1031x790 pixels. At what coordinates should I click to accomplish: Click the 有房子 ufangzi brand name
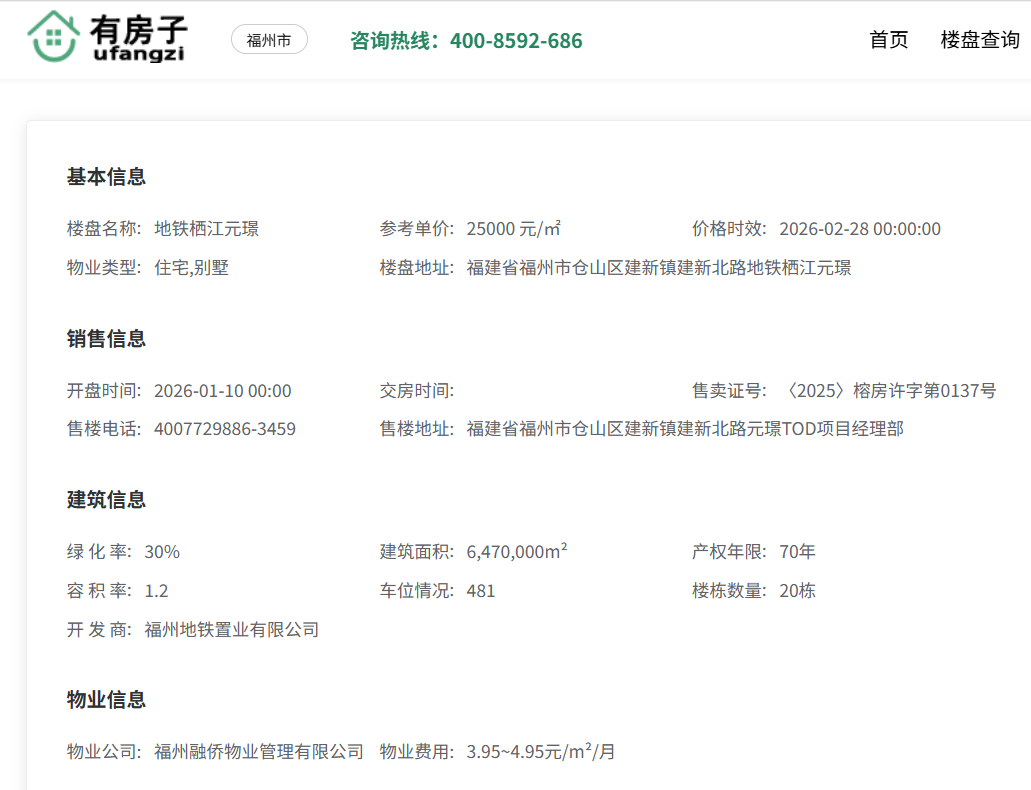[x=139, y=38]
